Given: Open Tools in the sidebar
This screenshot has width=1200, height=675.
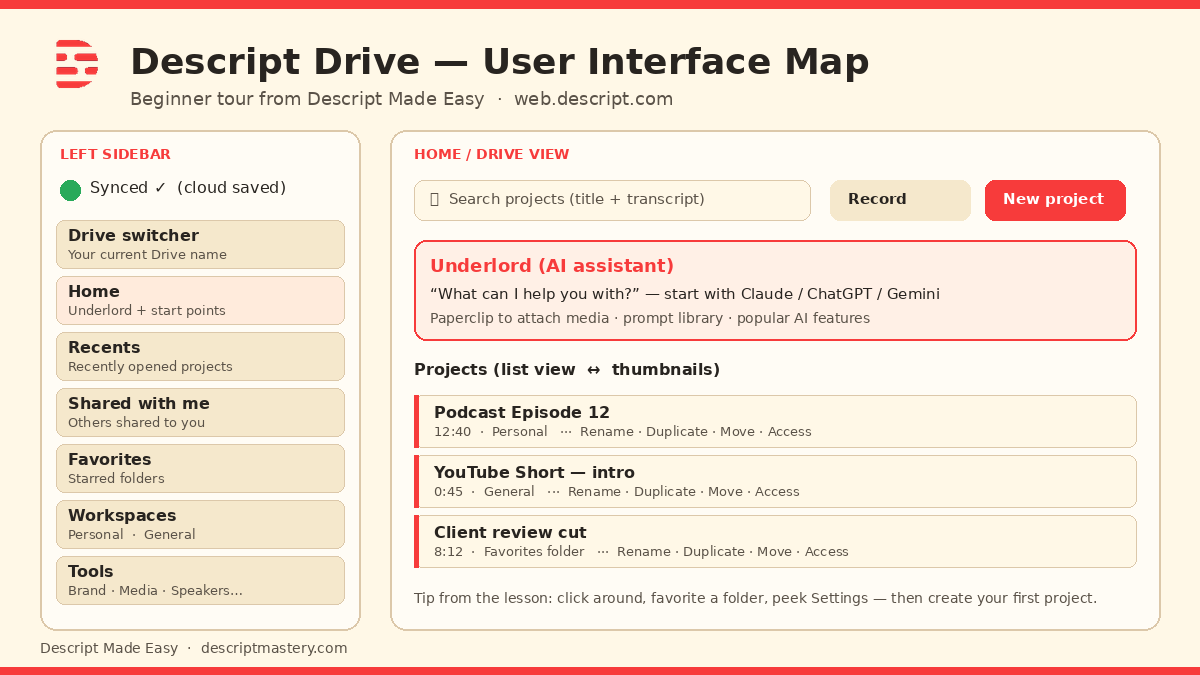Looking at the screenshot, I should (x=200, y=580).
